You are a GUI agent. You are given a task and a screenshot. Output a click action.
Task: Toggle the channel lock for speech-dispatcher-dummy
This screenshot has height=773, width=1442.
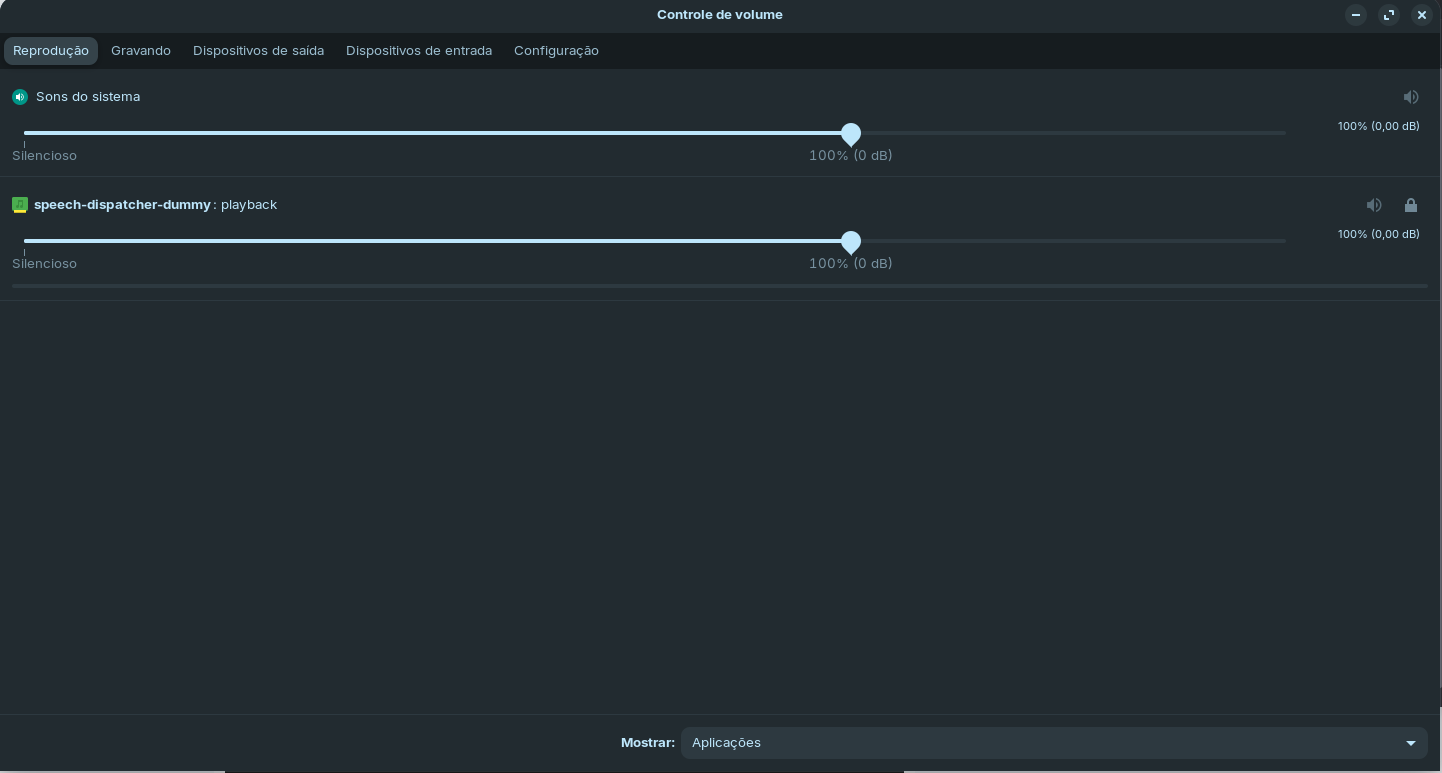1410,205
